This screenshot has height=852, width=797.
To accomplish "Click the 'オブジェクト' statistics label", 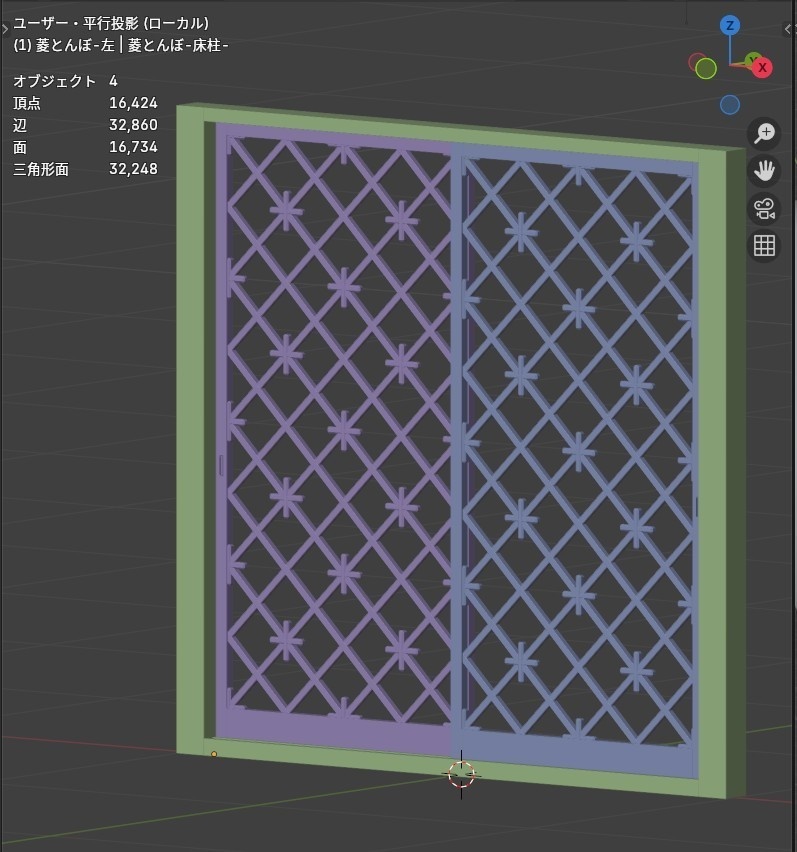I will [x=54, y=81].
